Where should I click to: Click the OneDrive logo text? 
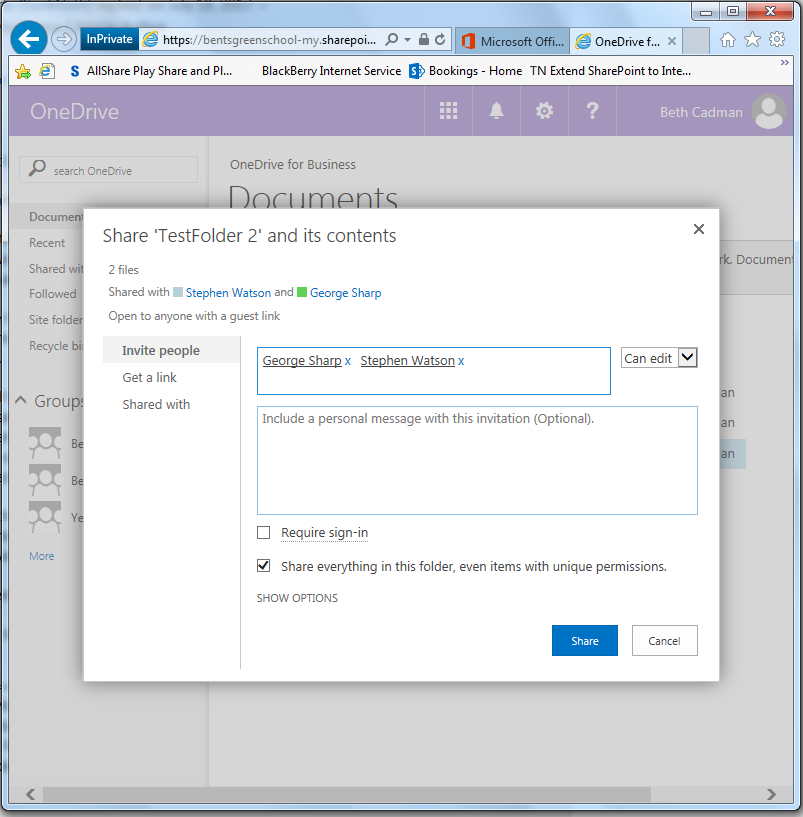click(75, 112)
